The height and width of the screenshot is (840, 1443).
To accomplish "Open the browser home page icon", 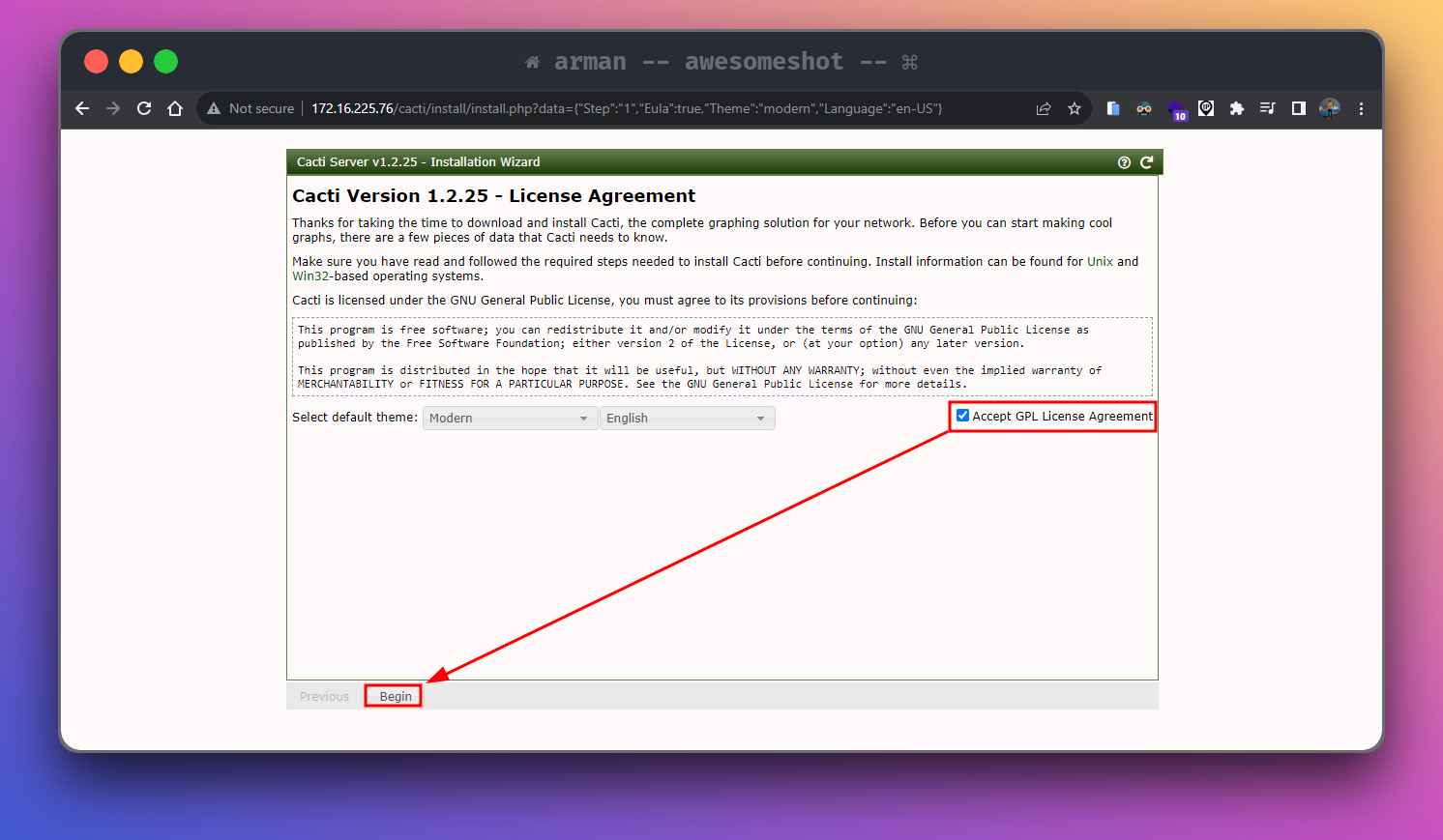I will (x=175, y=108).
